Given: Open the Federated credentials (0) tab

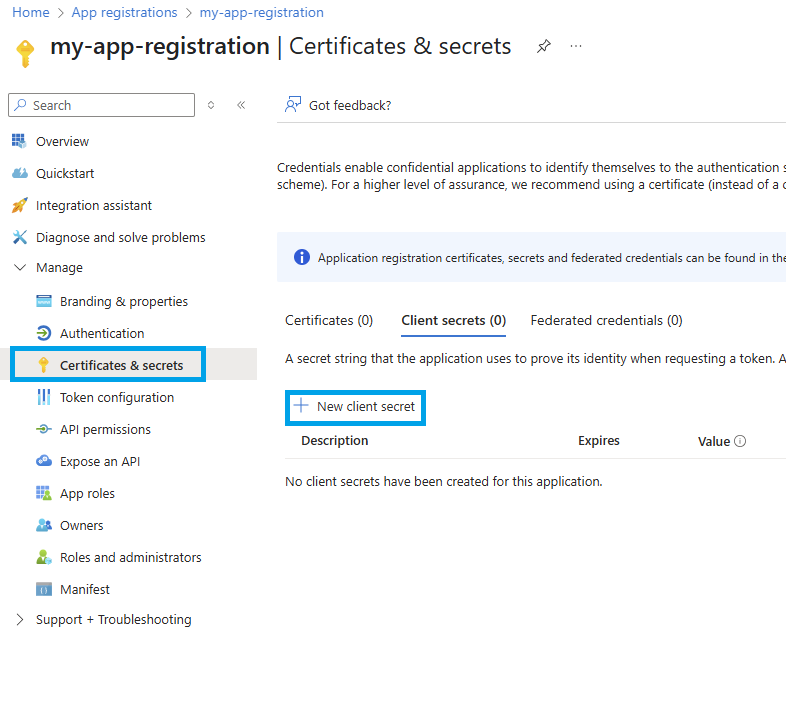Looking at the screenshot, I should pyautogui.click(x=607, y=320).
